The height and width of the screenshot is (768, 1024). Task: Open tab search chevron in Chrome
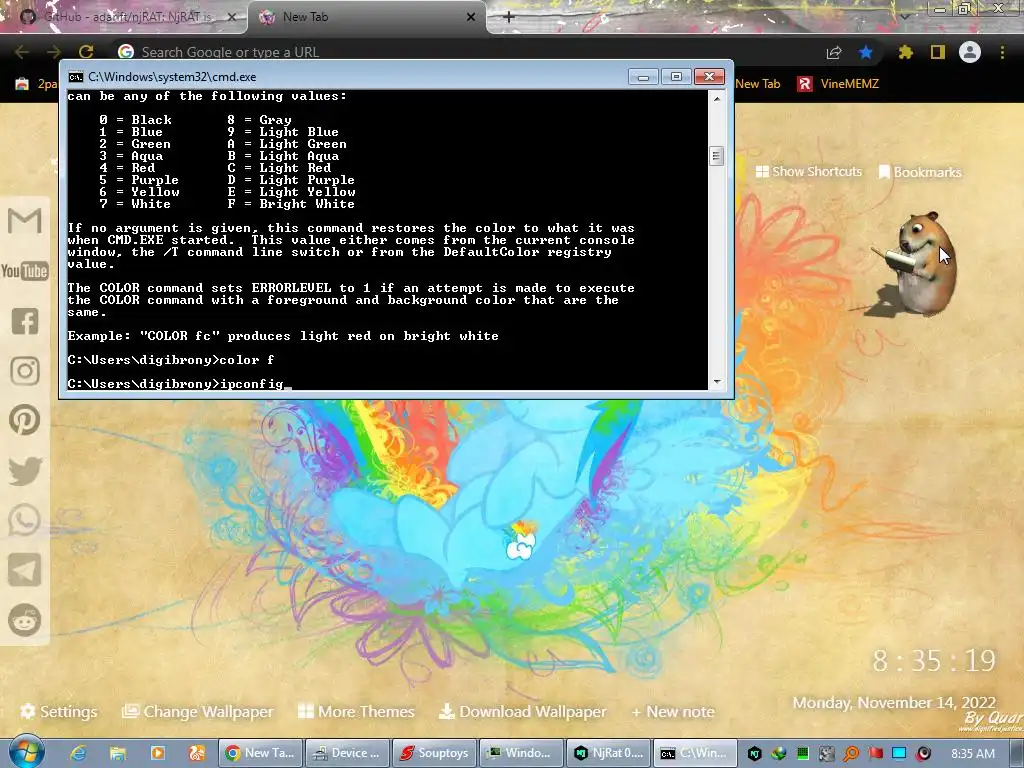[x=904, y=16]
